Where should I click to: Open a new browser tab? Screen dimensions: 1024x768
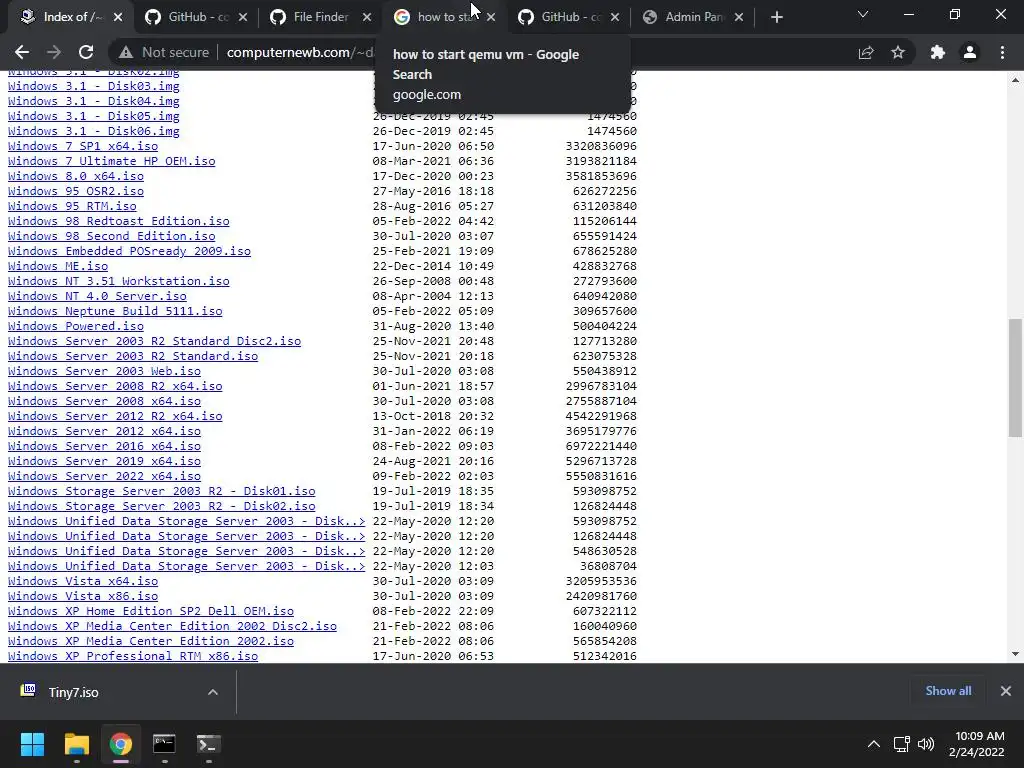pos(776,17)
